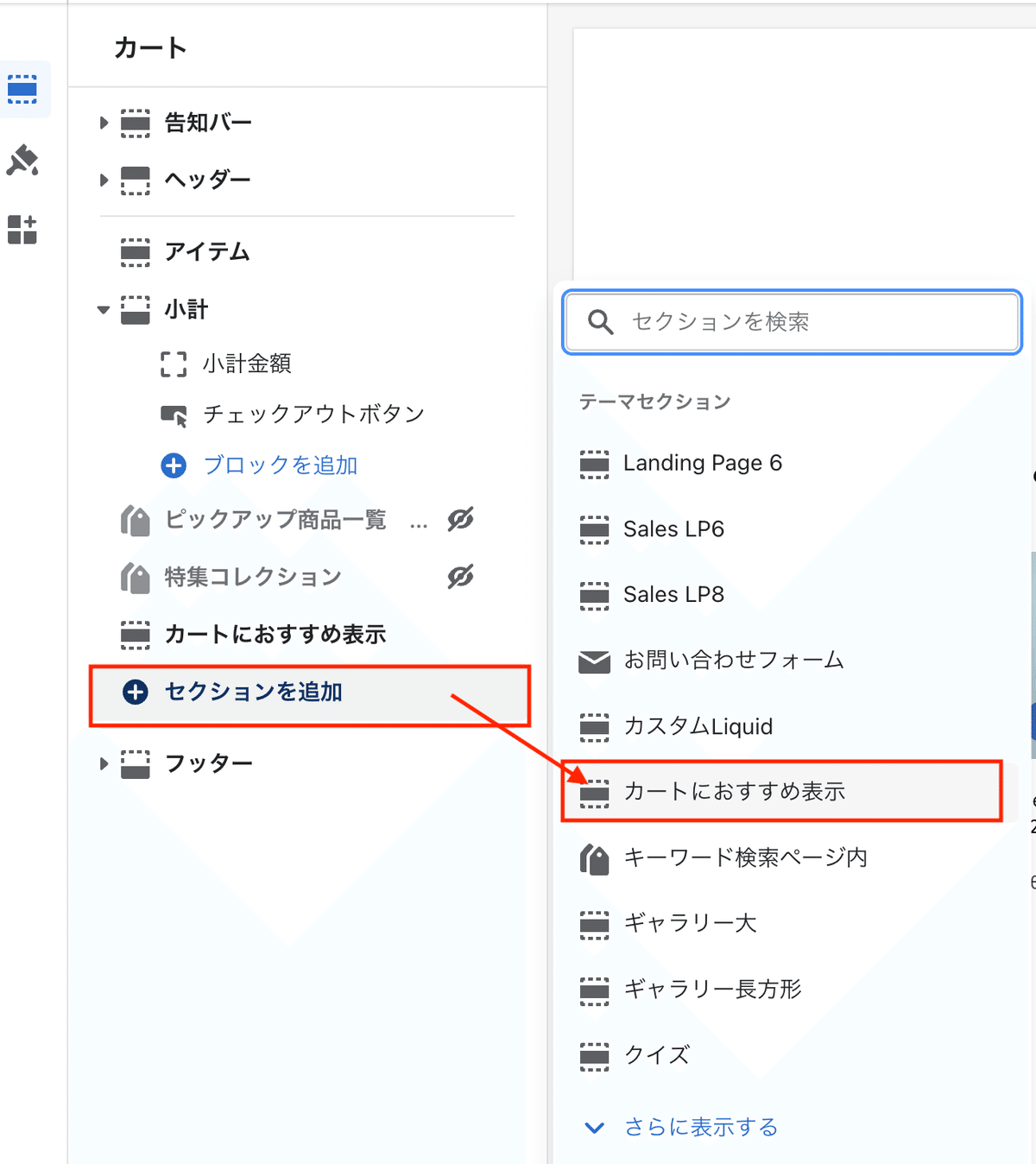This screenshot has width=1036, height=1164.
Task: Open the ピックアップ商品一覧 ellipsis menu
Action: pos(419,524)
